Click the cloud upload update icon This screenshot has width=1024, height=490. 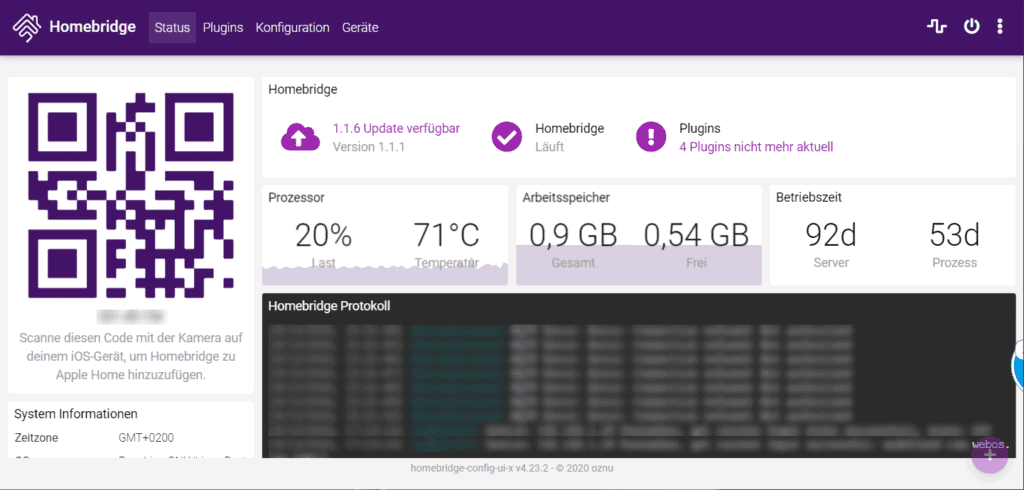tap(300, 137)
